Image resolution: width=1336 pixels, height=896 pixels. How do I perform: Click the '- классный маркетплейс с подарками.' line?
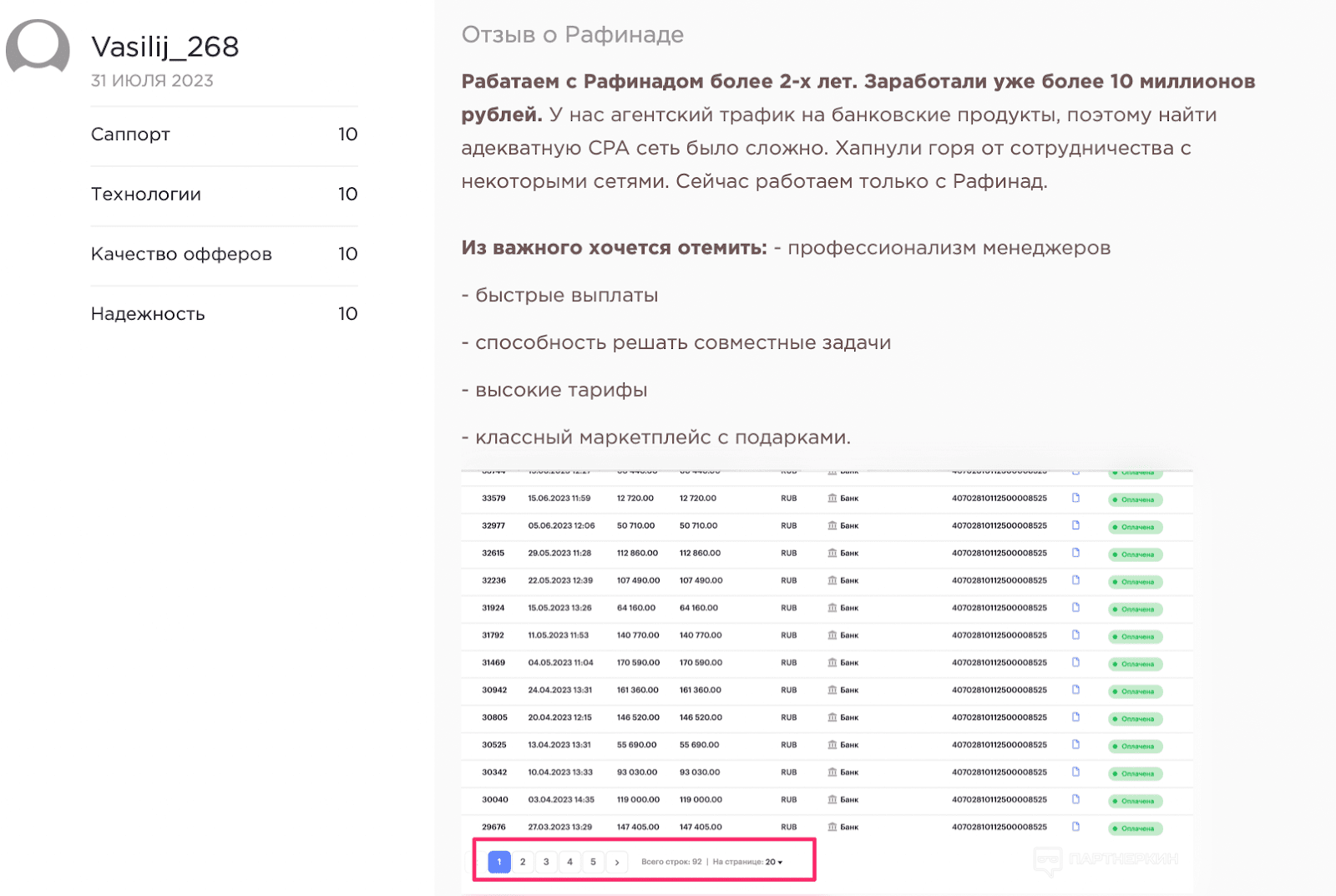tap(656, 438)
